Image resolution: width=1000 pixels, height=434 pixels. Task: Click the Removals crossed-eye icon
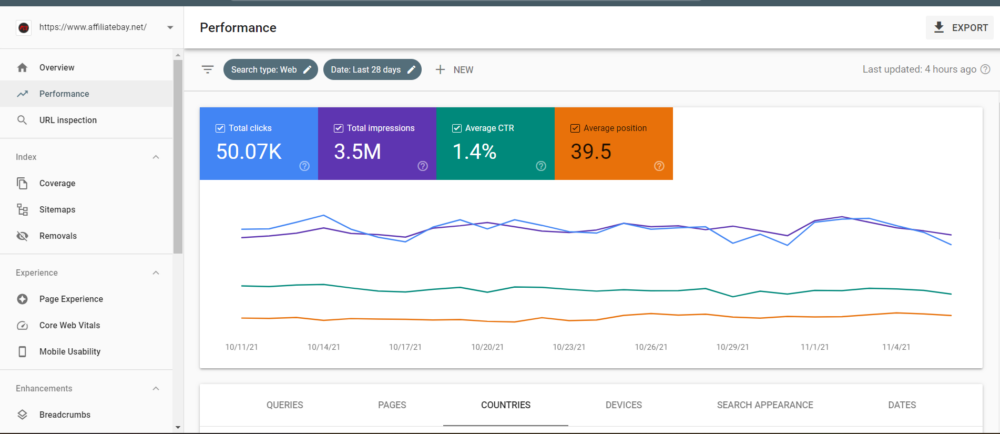(22, 236)
